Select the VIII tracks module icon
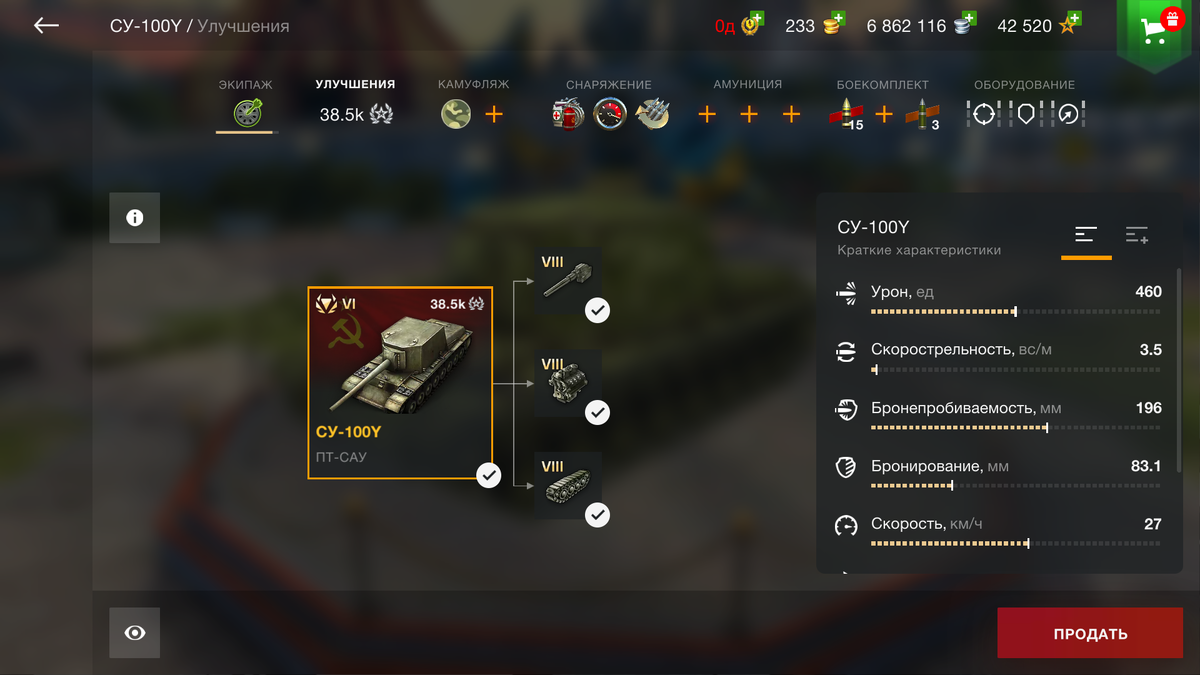 point(567,485)
